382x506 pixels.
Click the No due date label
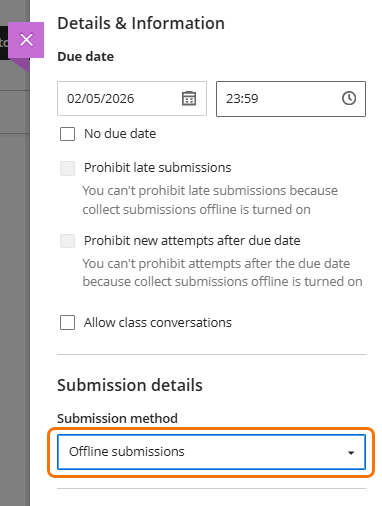tap(120, 134)
